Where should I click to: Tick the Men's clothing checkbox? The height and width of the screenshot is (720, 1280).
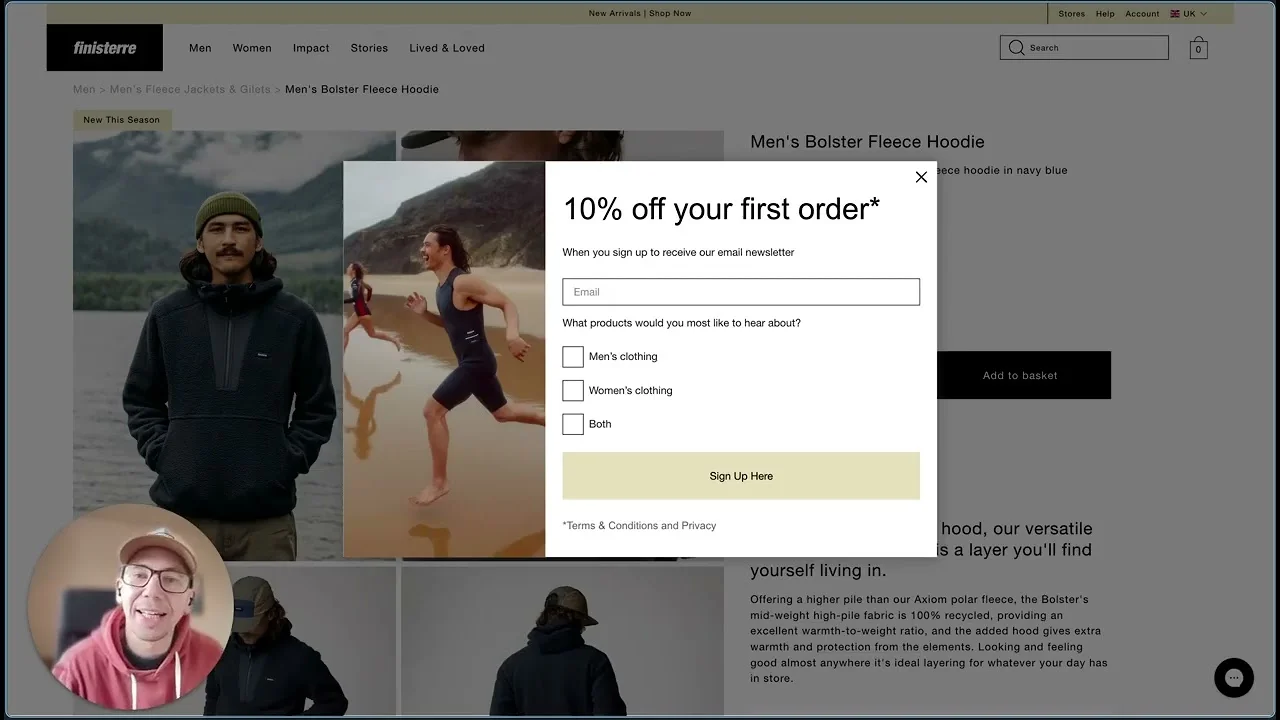[x=573, y=357]
